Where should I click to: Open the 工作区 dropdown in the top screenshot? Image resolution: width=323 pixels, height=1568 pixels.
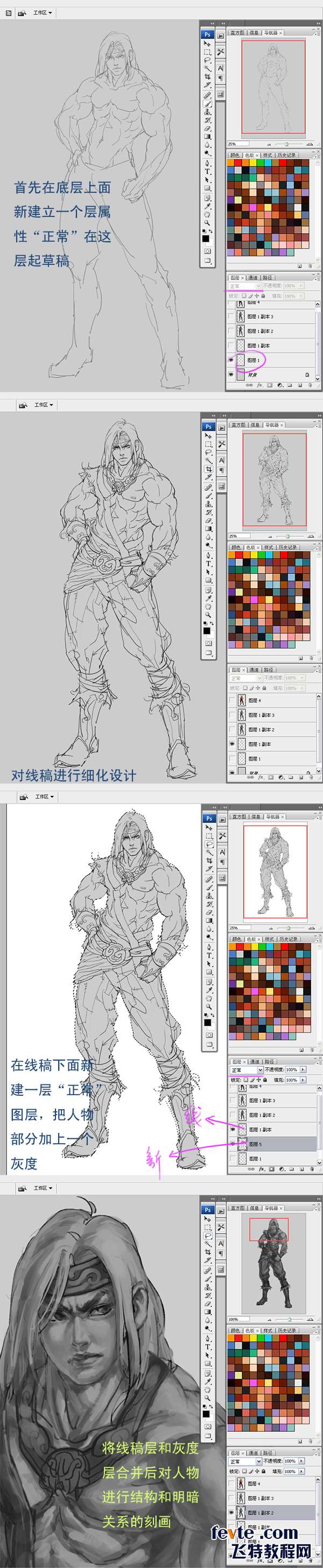[x=43, y=12]
